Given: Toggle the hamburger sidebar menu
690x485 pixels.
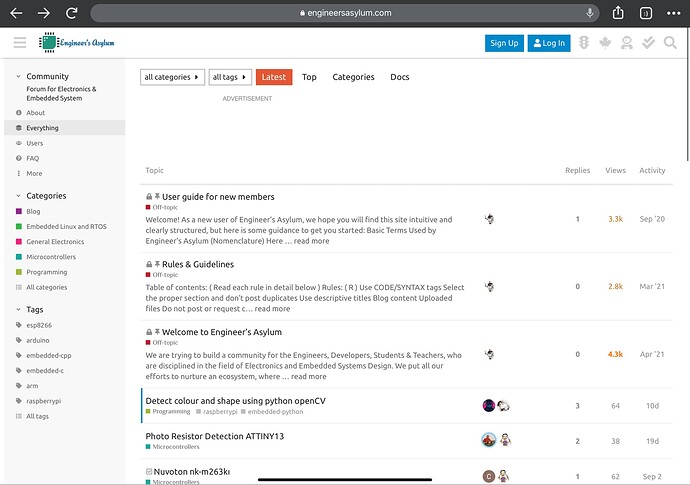Looking at the screenshot, I should pyautogui.click(x=20, y=43).
